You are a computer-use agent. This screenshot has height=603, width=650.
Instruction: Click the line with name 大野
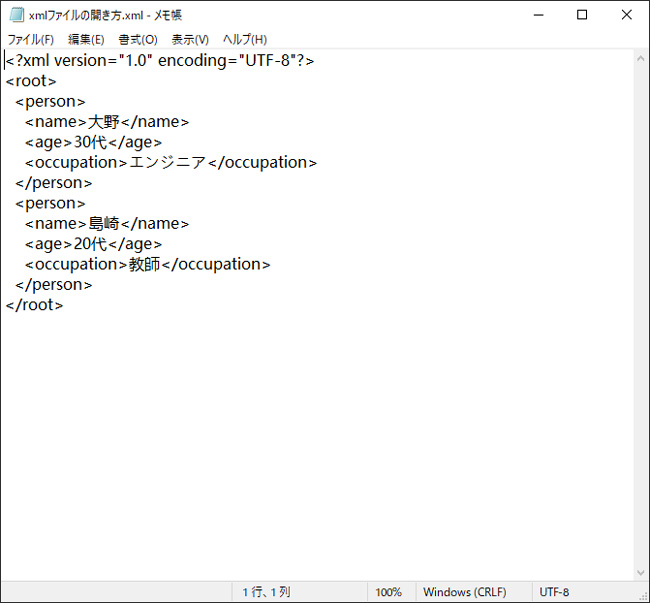(107, 122)
